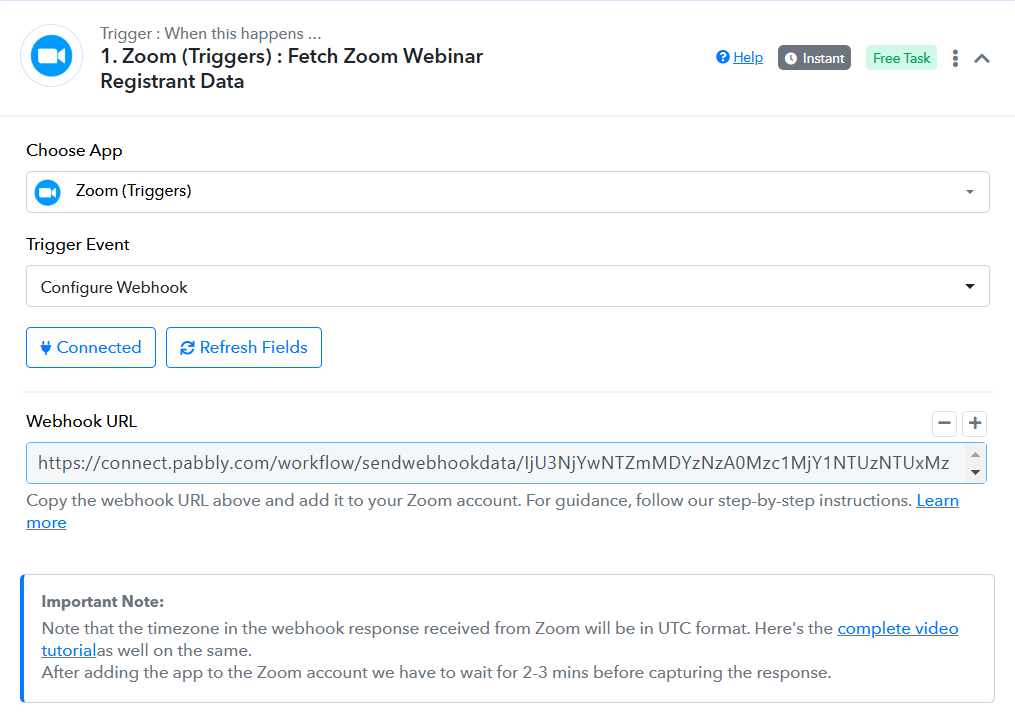Image resolution: width=1015 pixels, height=725 pixels.
Task: Click the minus button beside Webhook URL
Action: (944, 423)
